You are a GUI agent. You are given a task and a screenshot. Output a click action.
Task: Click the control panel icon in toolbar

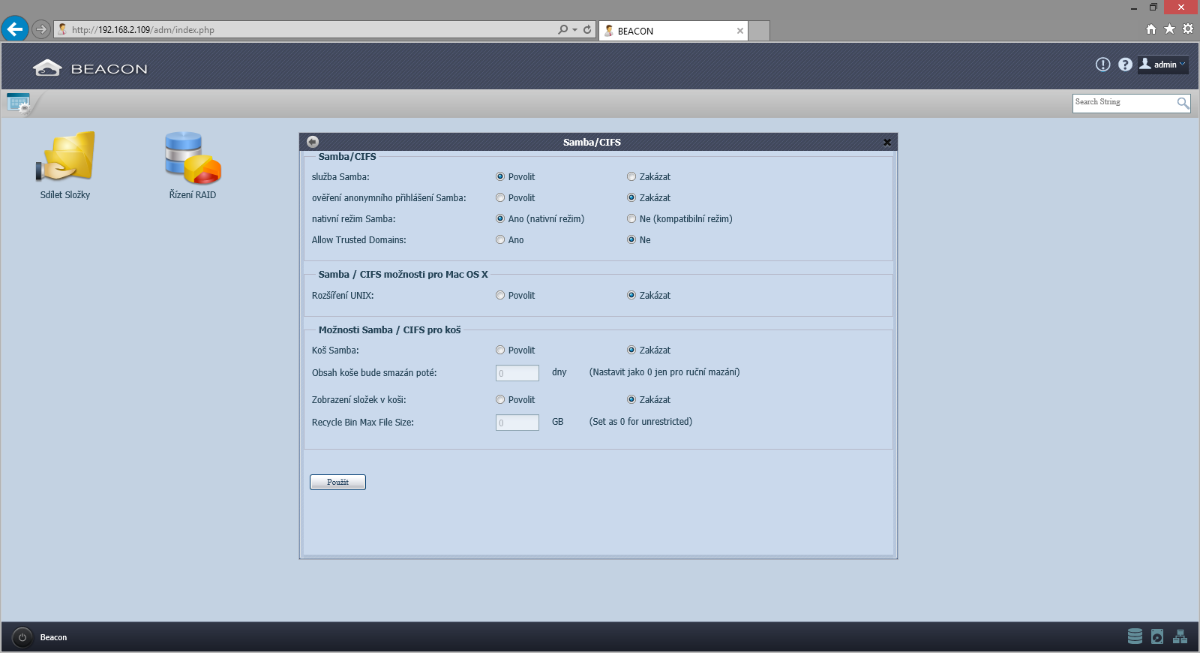pyautogui.click(x=18, y=102)
